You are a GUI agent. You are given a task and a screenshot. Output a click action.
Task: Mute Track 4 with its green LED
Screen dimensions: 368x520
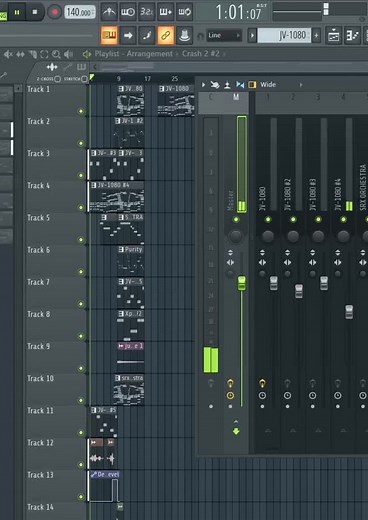(81, 208)
